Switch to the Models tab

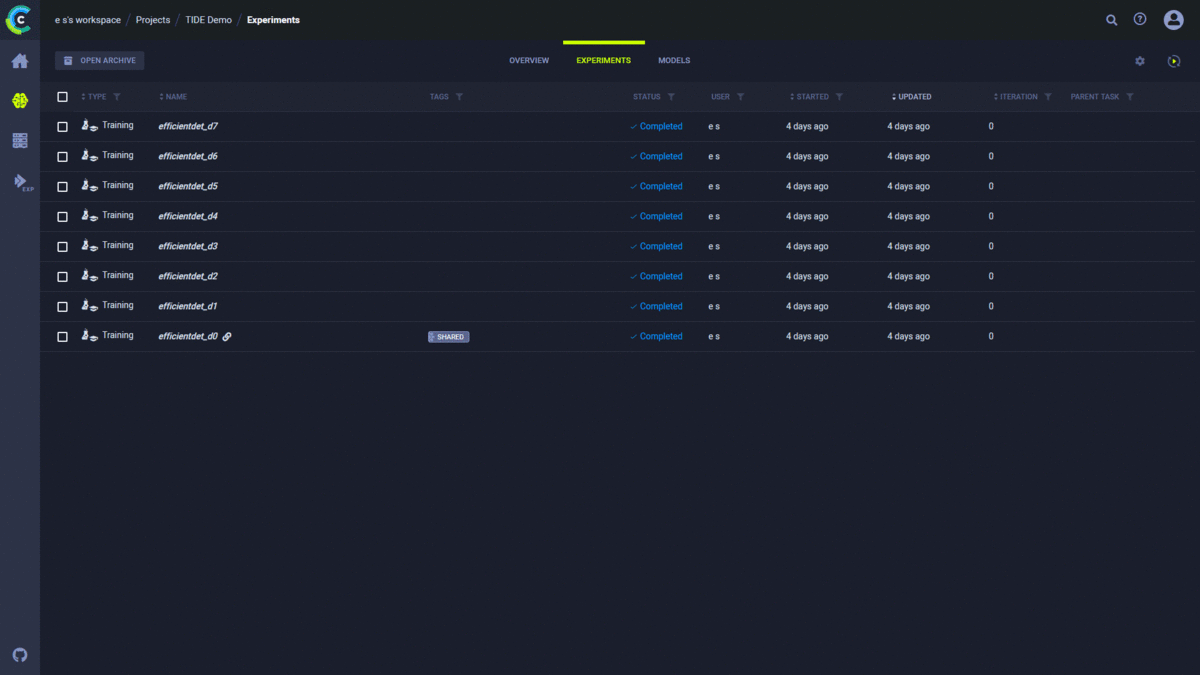click(x=674, y=61)
